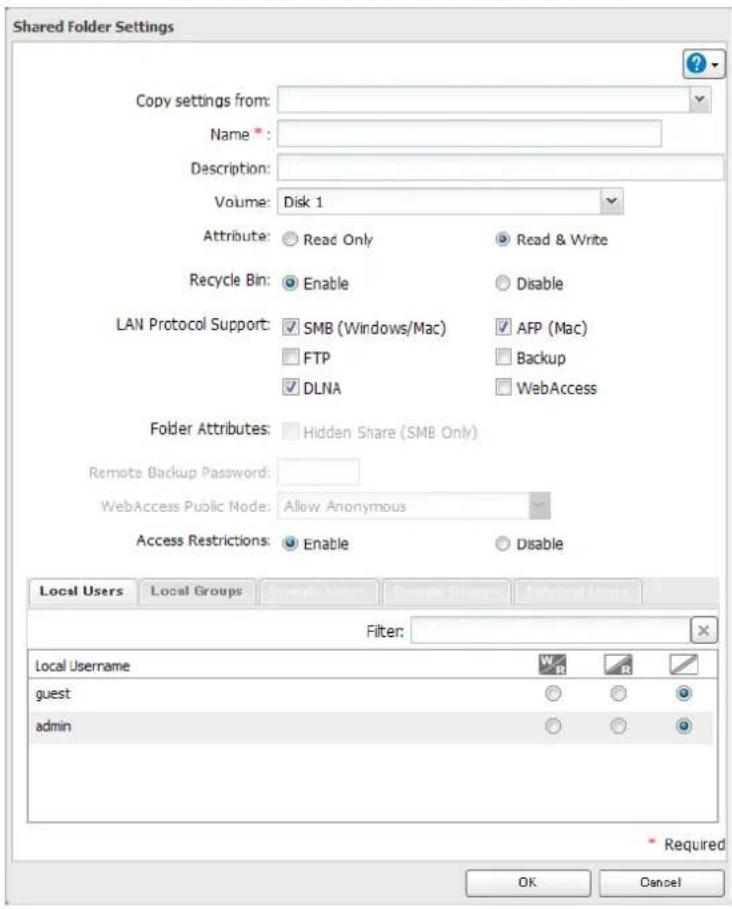This screenshot has width=732, height=909.
Task: Give guest read only access
Action: tap(618, 693)
